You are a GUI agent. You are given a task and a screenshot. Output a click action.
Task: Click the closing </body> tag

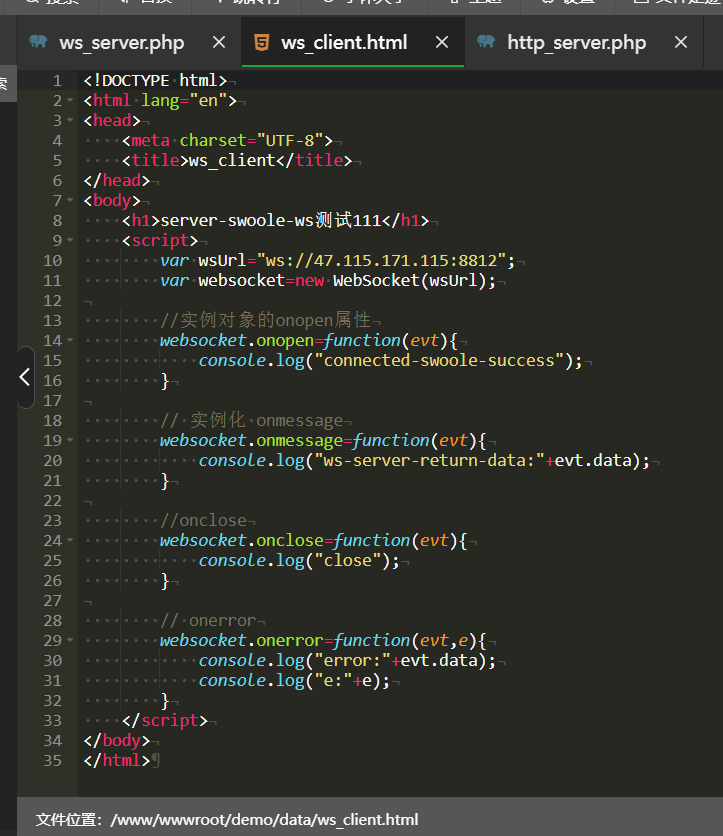(117, 740)
